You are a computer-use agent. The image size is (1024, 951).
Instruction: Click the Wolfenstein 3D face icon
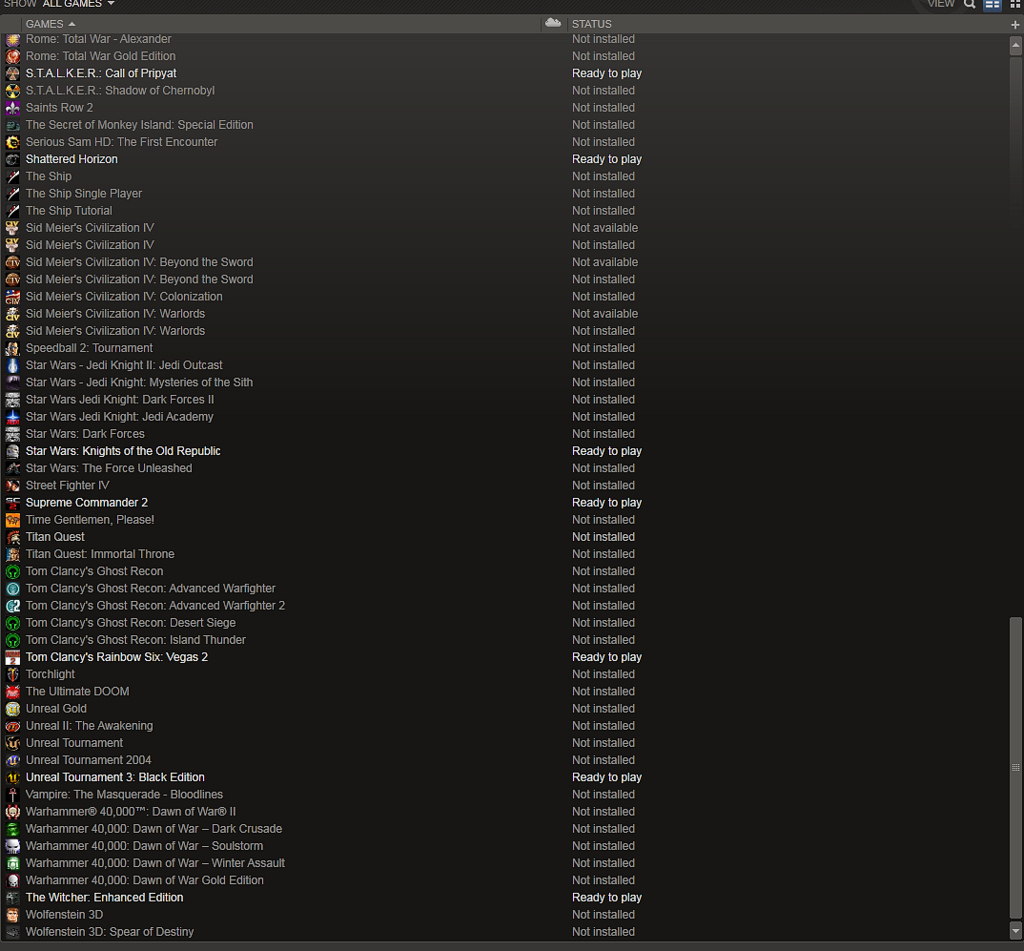tap(12, 915)
